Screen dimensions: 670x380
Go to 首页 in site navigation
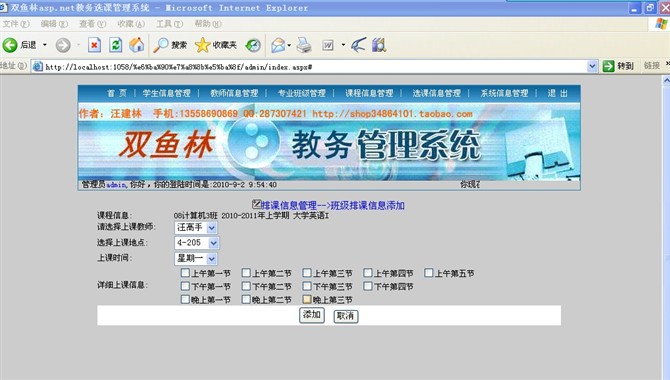[117, 93]
